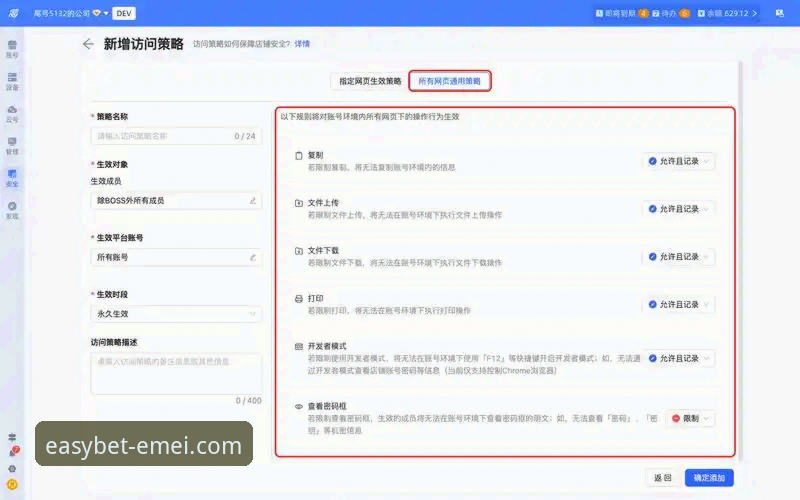Click the eye icon beside 查看密码框

[299, 407]
